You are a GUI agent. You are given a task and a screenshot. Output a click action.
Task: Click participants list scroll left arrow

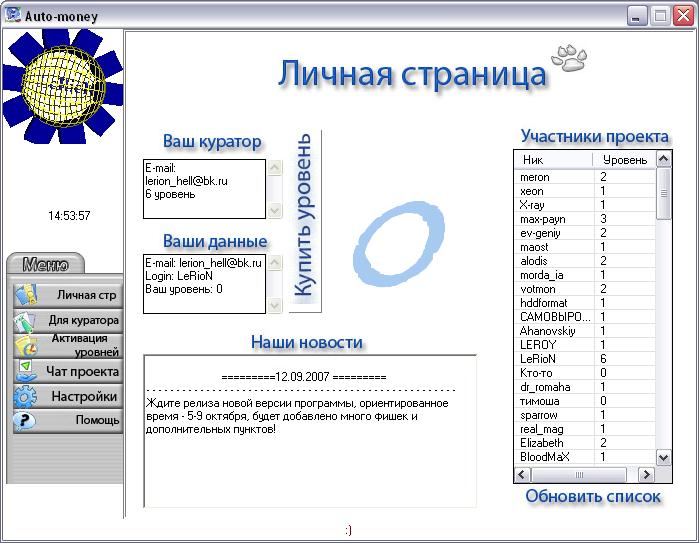pyautogui.click(x=522, y=475)
